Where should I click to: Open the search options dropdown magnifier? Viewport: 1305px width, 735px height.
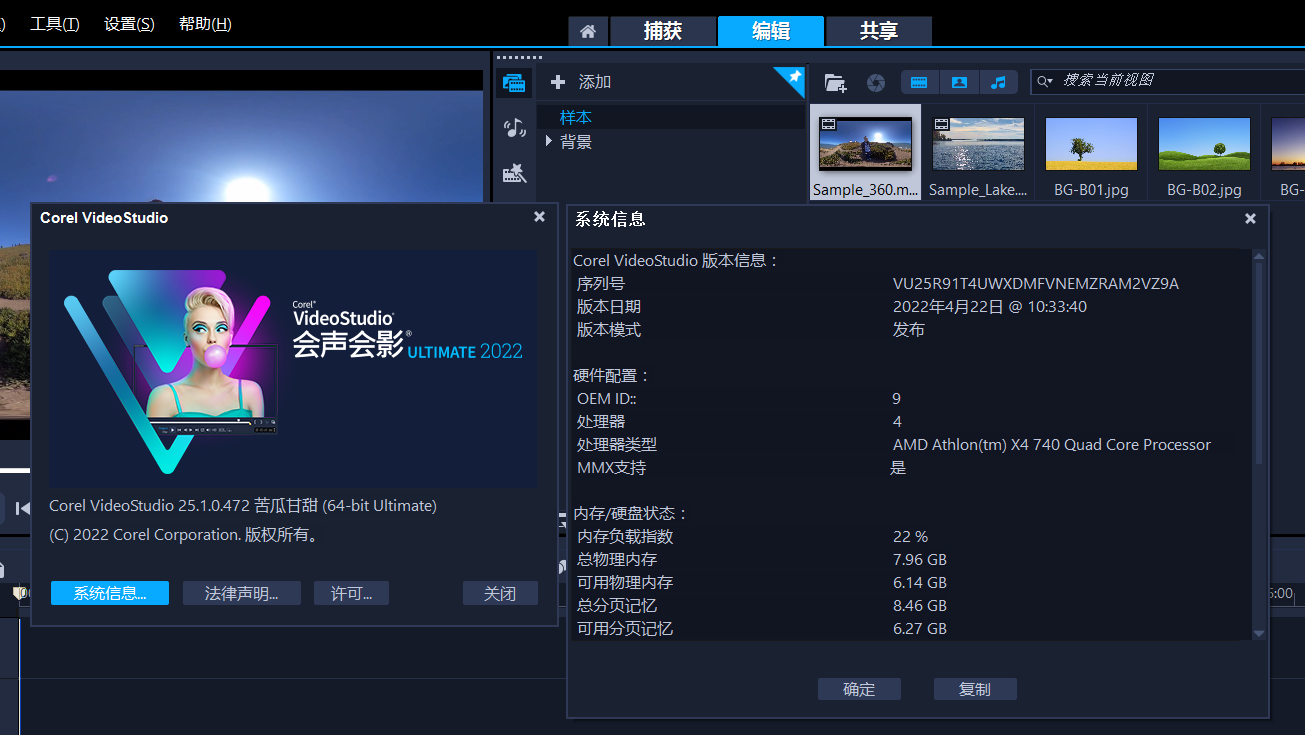coord(1045,81)
